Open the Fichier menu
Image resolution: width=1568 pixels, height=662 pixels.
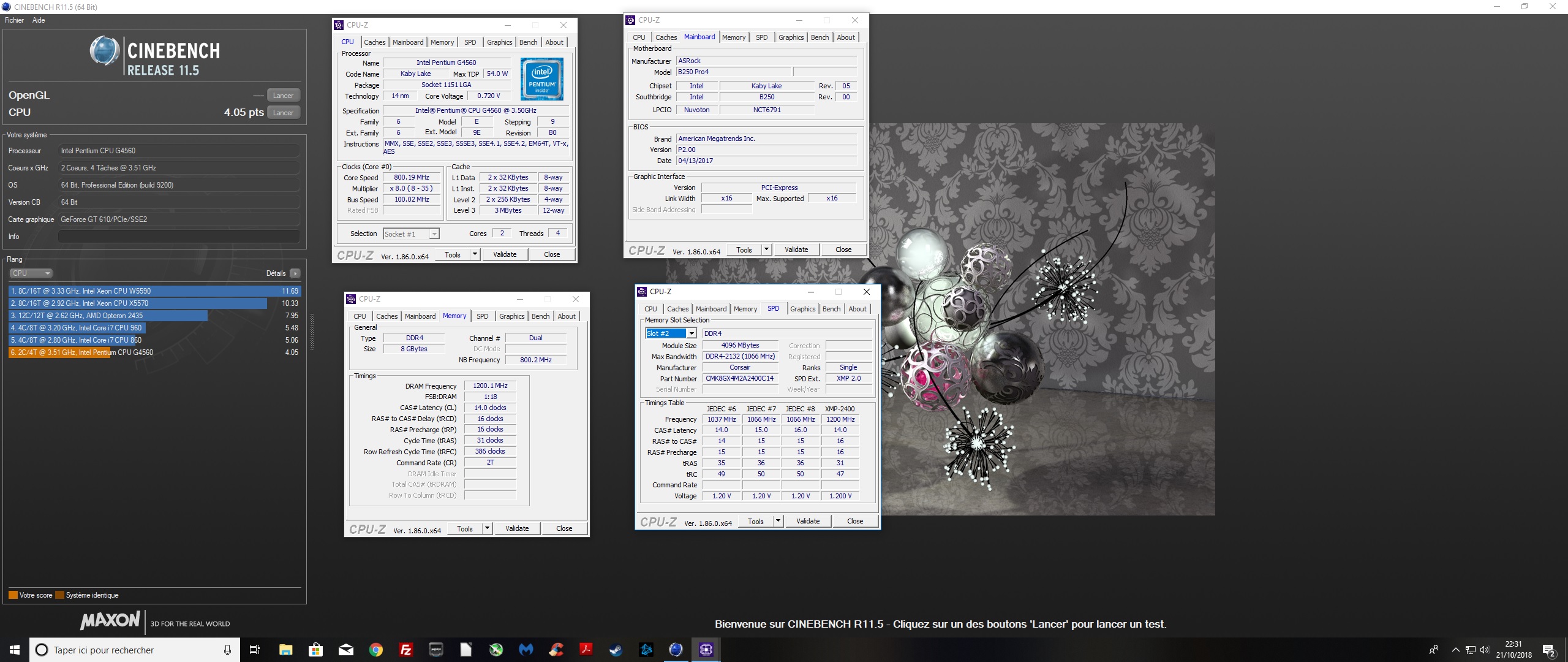tap(14, 20)
